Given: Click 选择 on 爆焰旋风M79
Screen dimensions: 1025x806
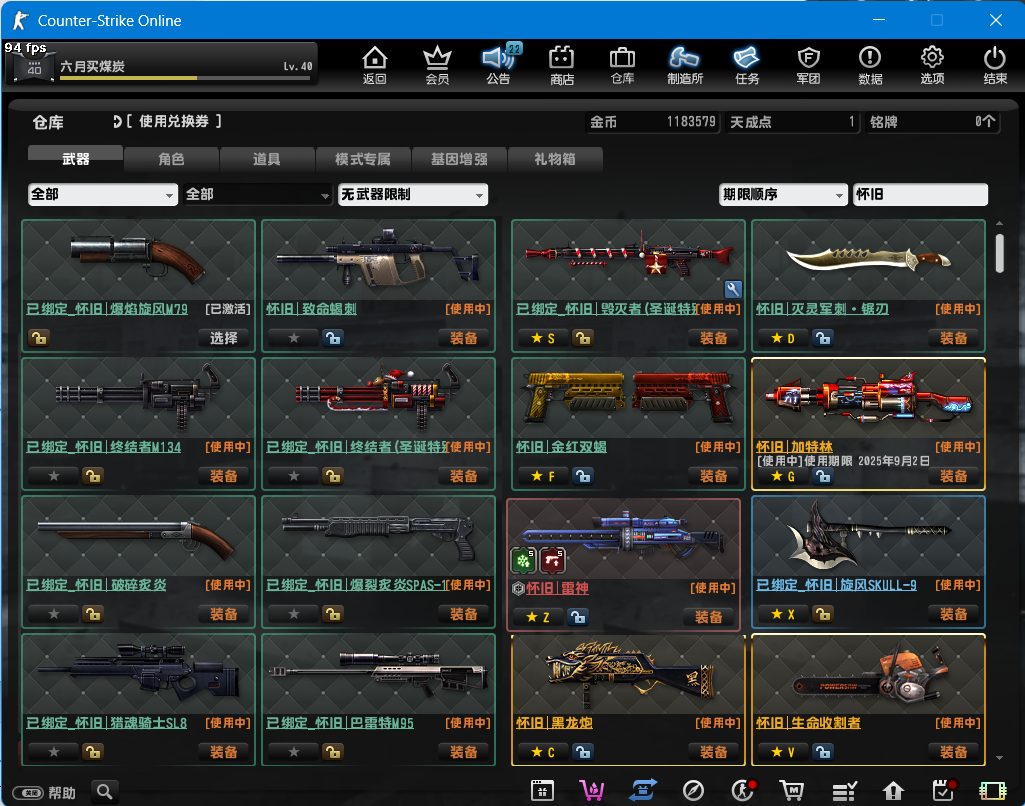Looking at the screenshot, I should (x=224, y=338).
